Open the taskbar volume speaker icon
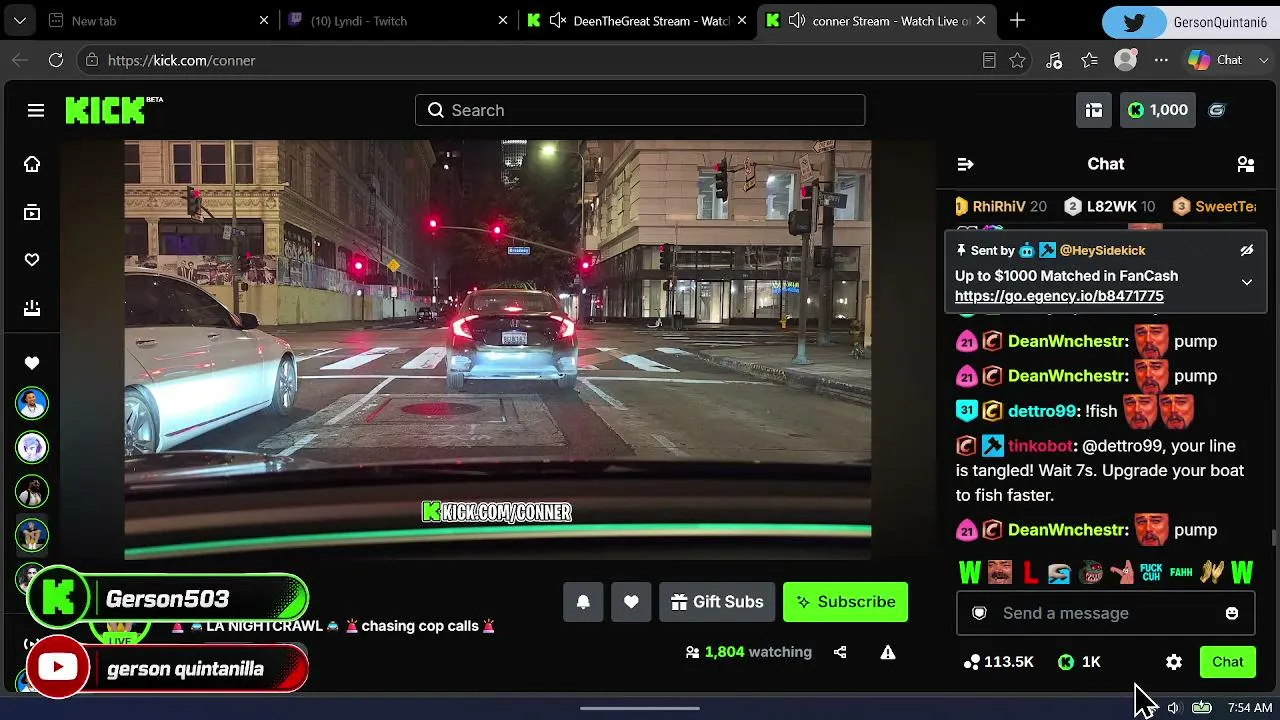Image resolution: width=1280 pixels, height=720 pixels. pos(1174,708)
